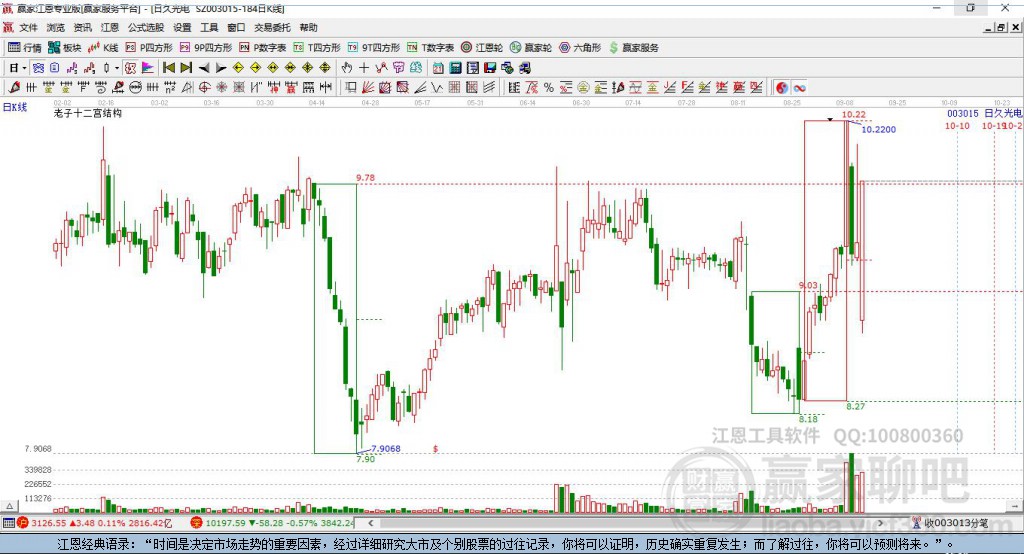Toggle the rainbow flag chart button
This screenshot has height=554, width=1024.
click(x=148, y=68)
